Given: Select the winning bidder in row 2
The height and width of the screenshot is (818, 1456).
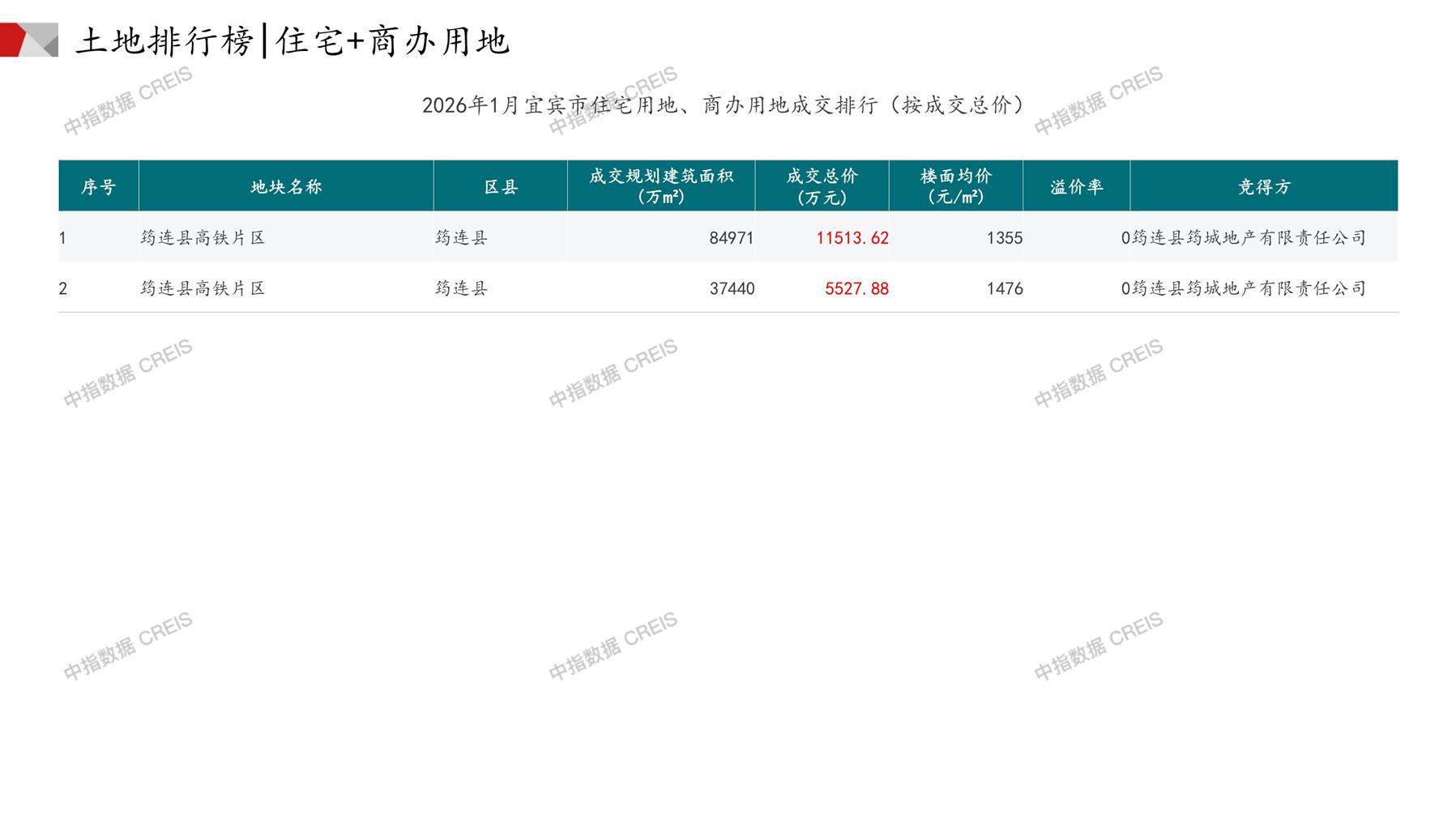Looking at the screenshot, I should [1249, 288].
